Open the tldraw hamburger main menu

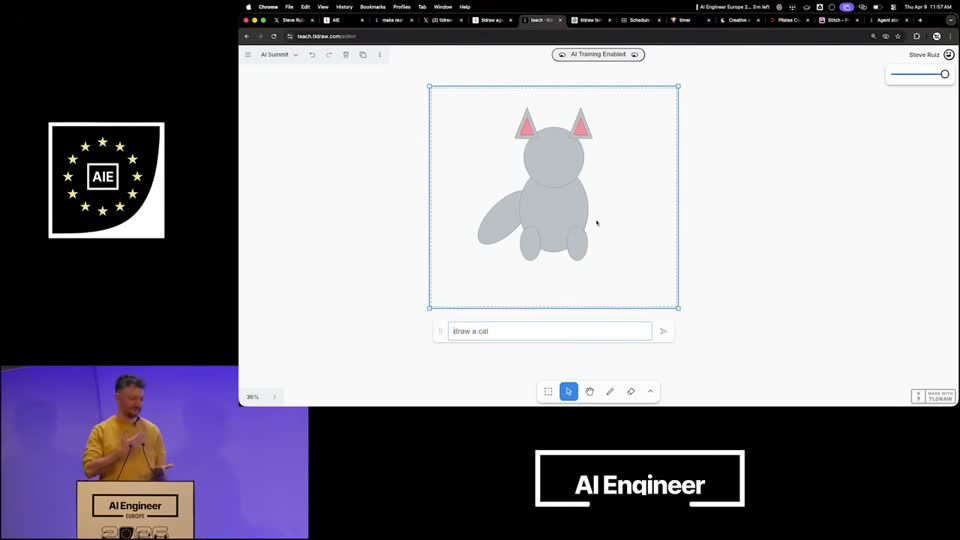[x=248, y=54]
